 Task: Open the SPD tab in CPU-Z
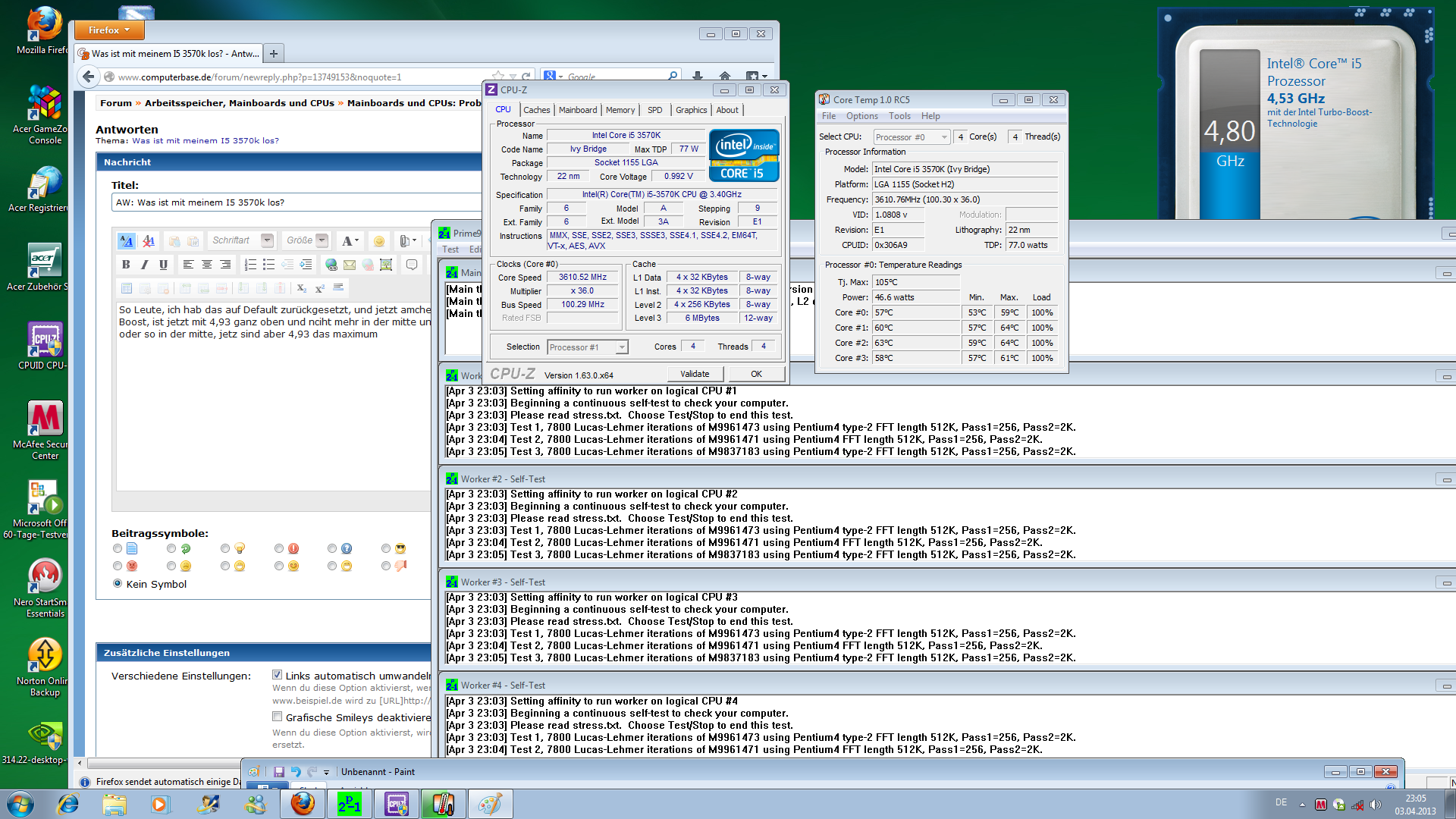pos(655,110)
